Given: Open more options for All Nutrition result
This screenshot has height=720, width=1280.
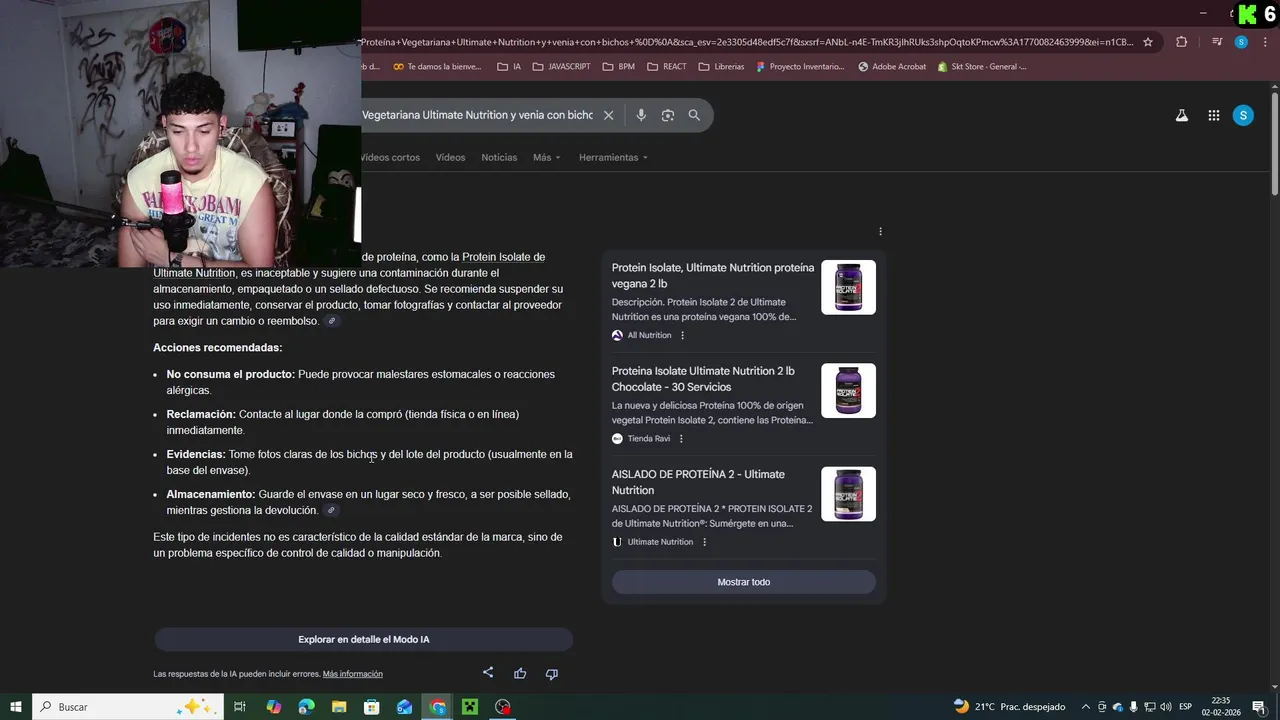Looking at the screenshot, I should click(683, 335).
